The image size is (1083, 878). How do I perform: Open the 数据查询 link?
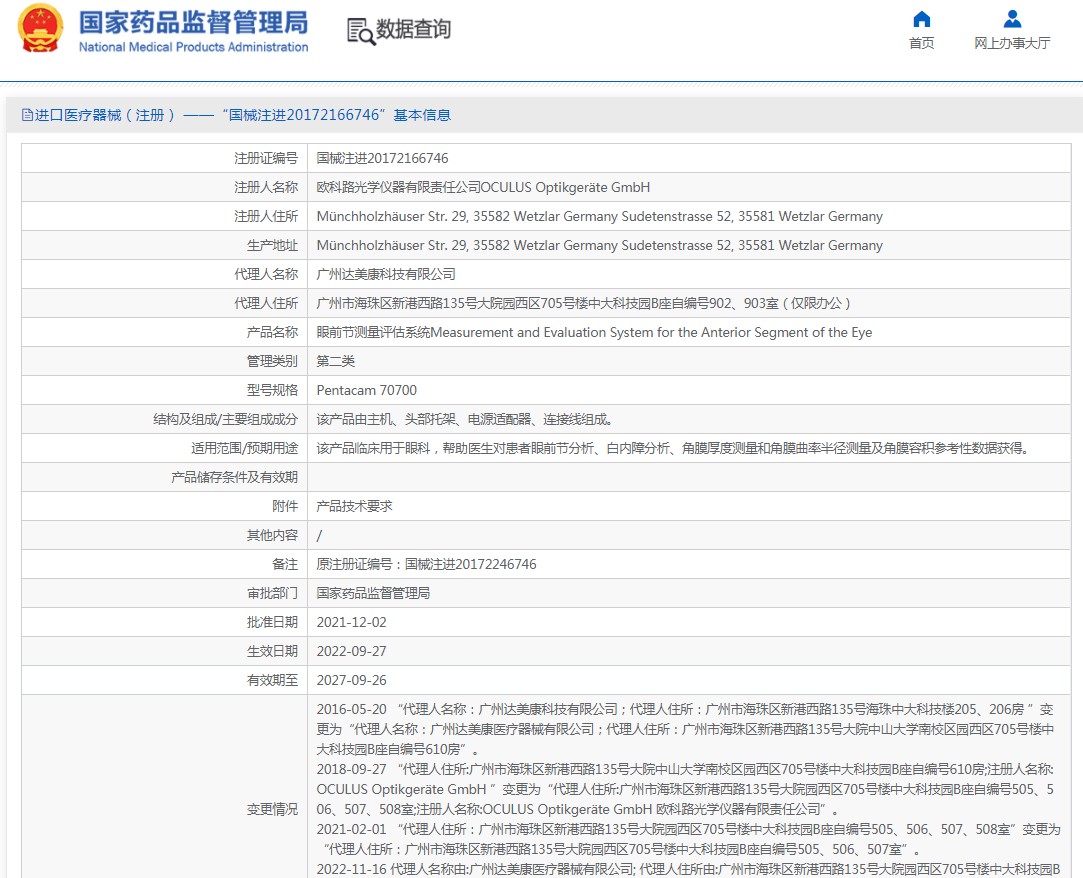[413, 30]
